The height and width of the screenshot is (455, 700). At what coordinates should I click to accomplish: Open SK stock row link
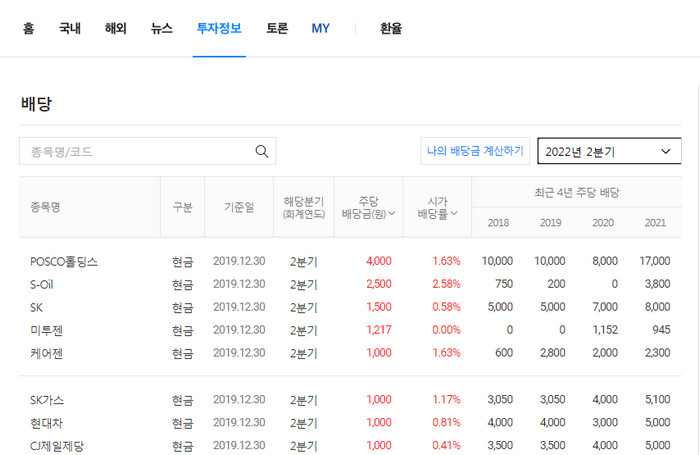(x=36, y=308)
